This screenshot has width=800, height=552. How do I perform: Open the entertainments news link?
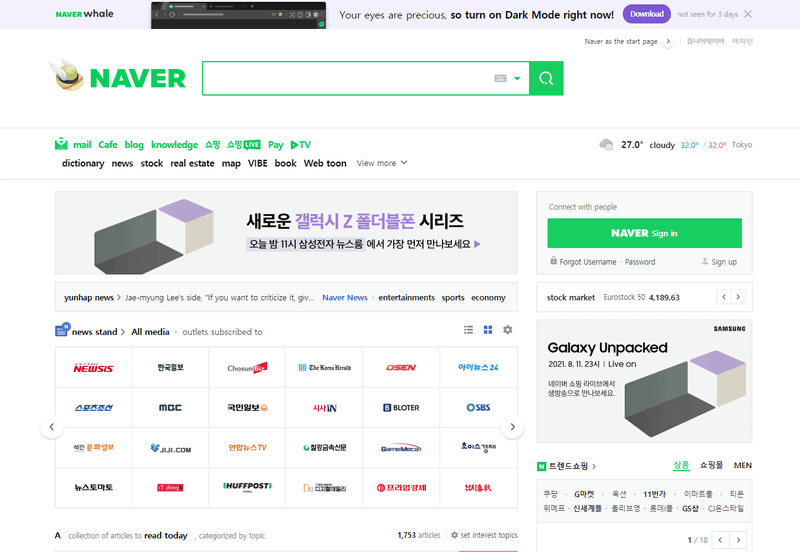[x=407, y=297]
